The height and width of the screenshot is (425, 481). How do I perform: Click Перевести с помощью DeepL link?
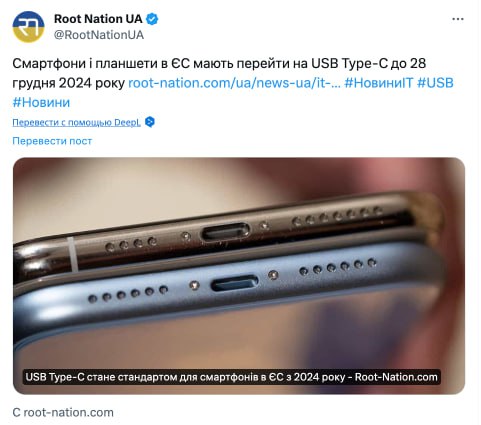pos(76,122)
